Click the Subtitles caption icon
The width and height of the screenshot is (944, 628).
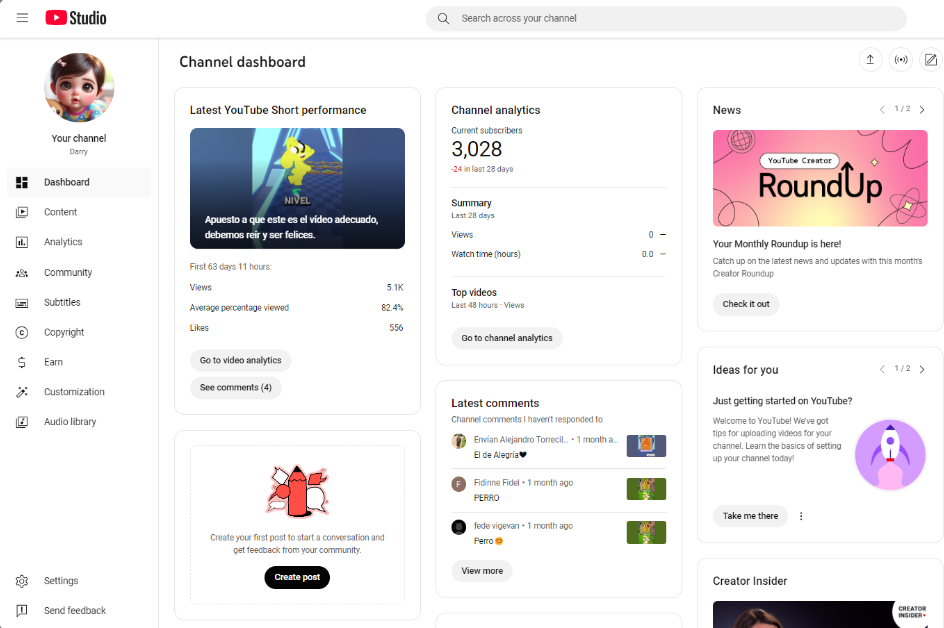coord(22,303)
